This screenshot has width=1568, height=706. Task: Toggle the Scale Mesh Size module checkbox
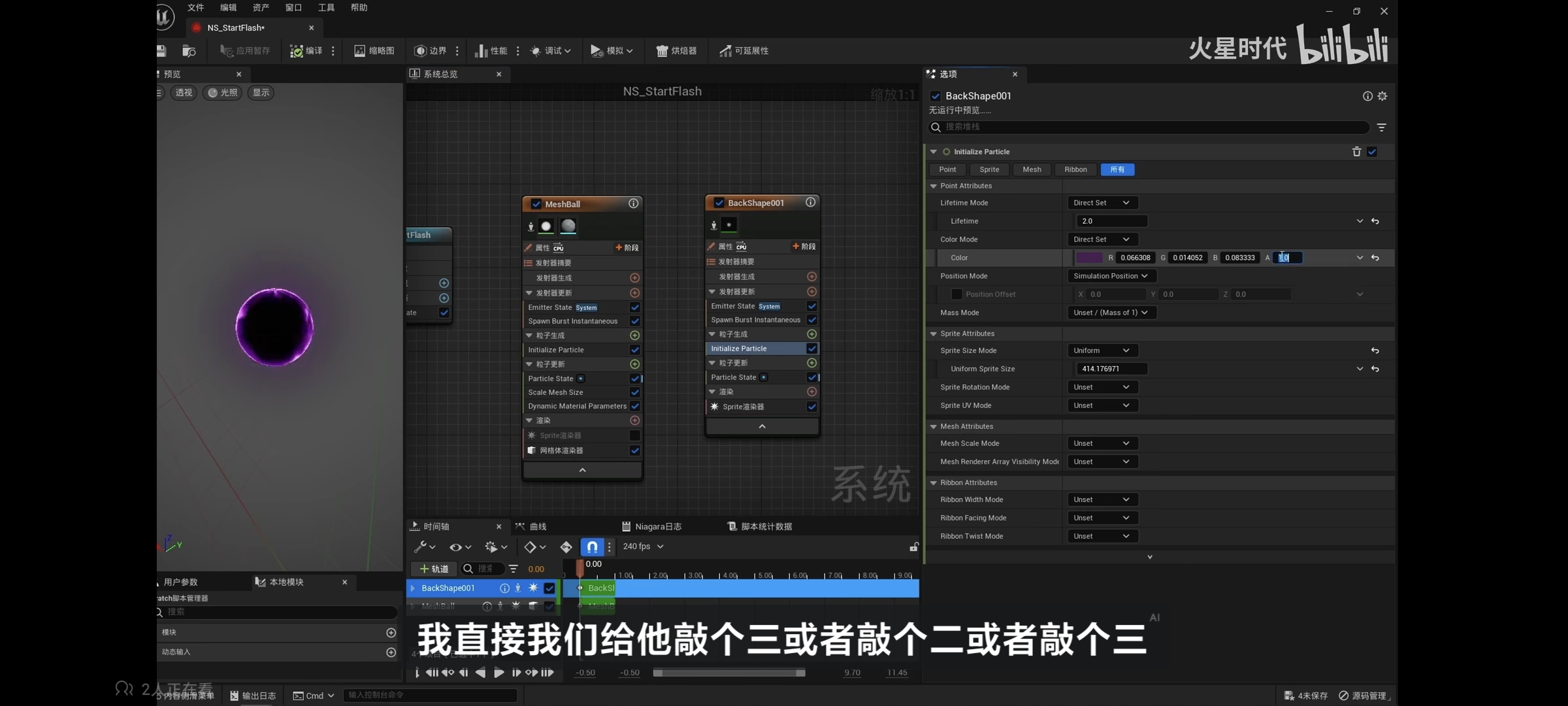634,392
